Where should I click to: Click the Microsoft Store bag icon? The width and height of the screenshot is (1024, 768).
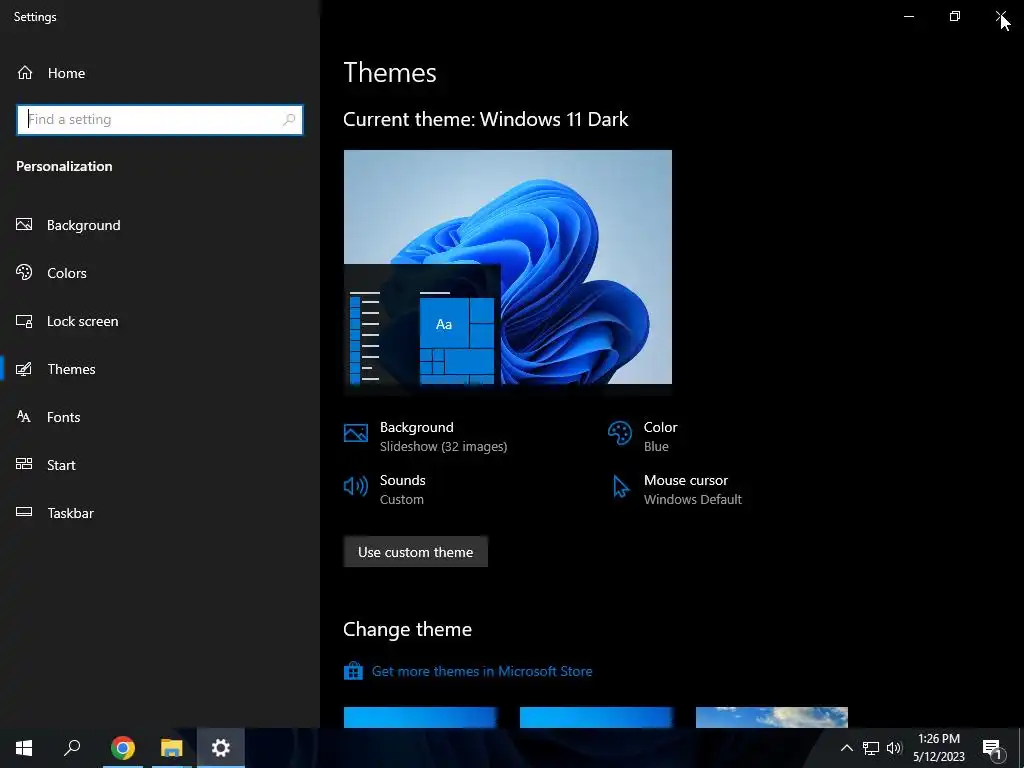[353, 671]
